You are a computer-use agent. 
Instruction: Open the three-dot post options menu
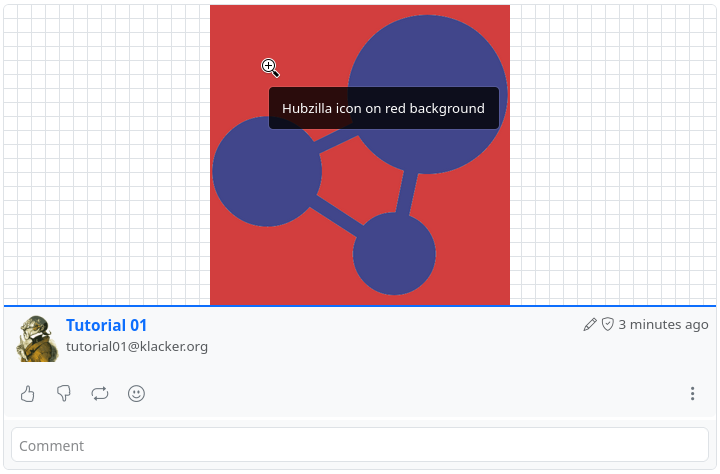692,394
